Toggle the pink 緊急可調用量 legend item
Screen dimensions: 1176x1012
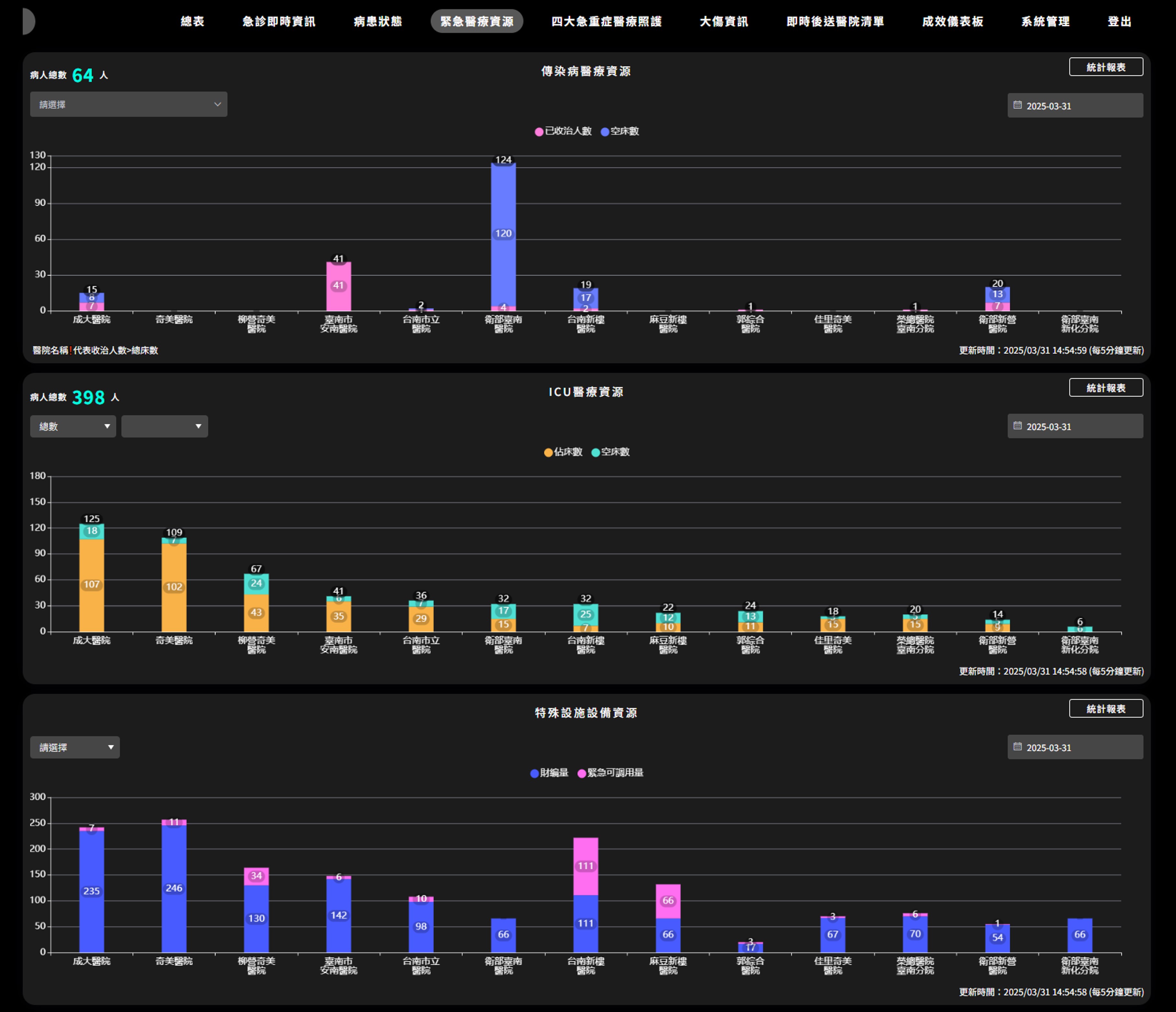[610, 773]
